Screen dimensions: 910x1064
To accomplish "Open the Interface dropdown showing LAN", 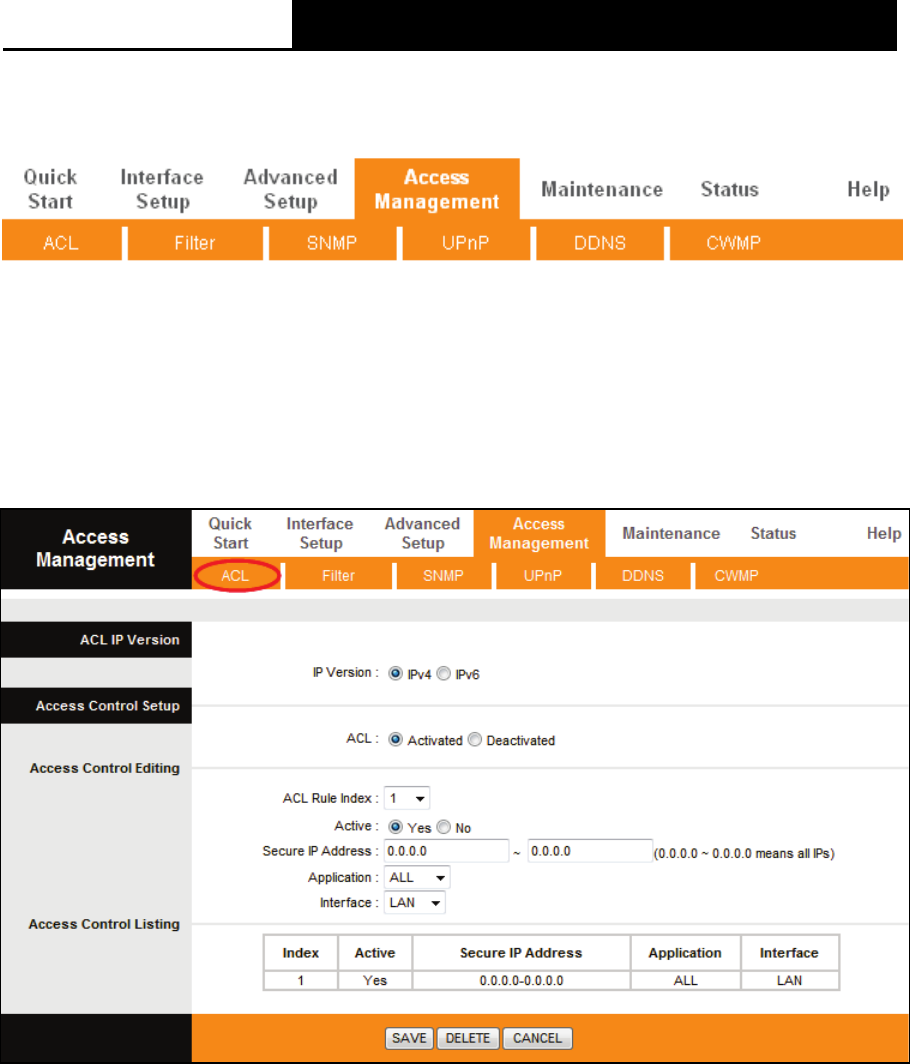I will [x=414, y=903].
